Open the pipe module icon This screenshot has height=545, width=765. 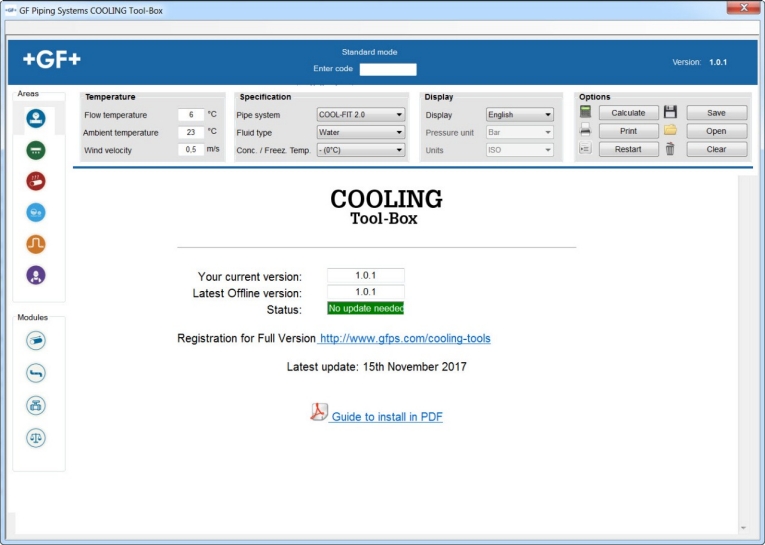tap(36, 341)
